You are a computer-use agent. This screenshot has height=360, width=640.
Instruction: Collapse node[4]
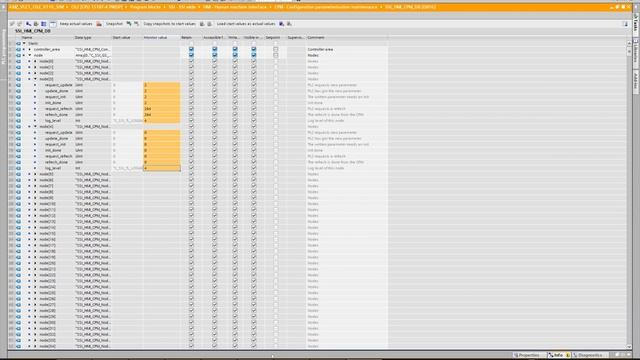pos(35,127)
